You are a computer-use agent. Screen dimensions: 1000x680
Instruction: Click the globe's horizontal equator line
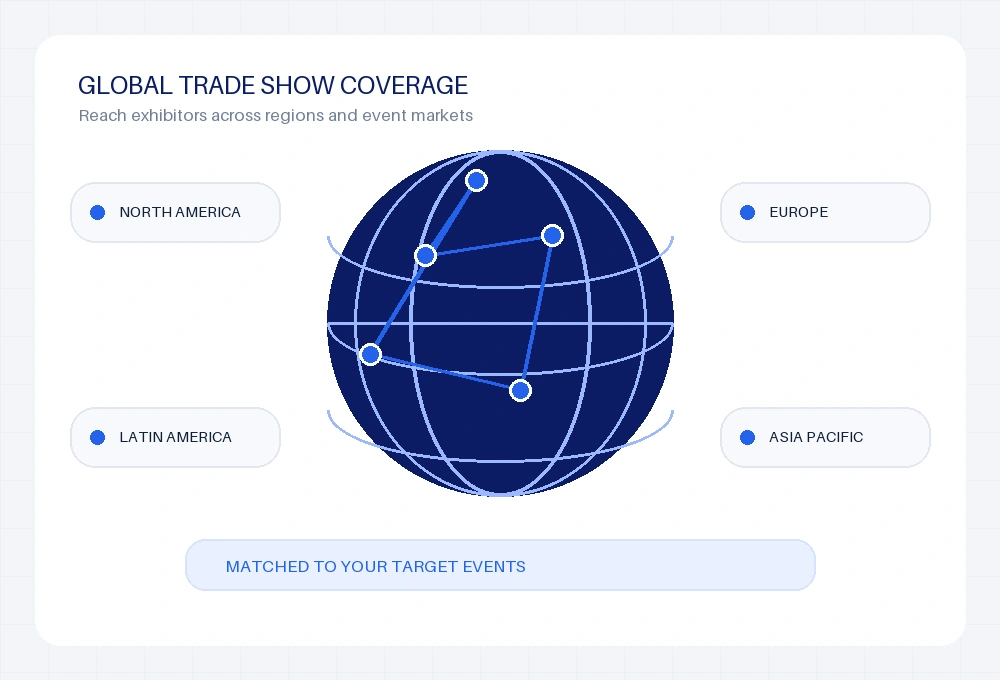[500, 324]
